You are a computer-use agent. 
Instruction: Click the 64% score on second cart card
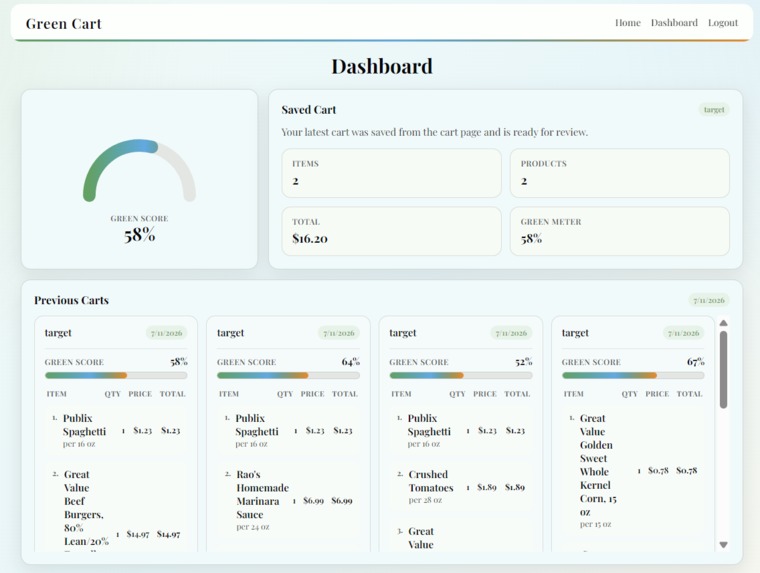pyautogui.click(x=351, y=362)
